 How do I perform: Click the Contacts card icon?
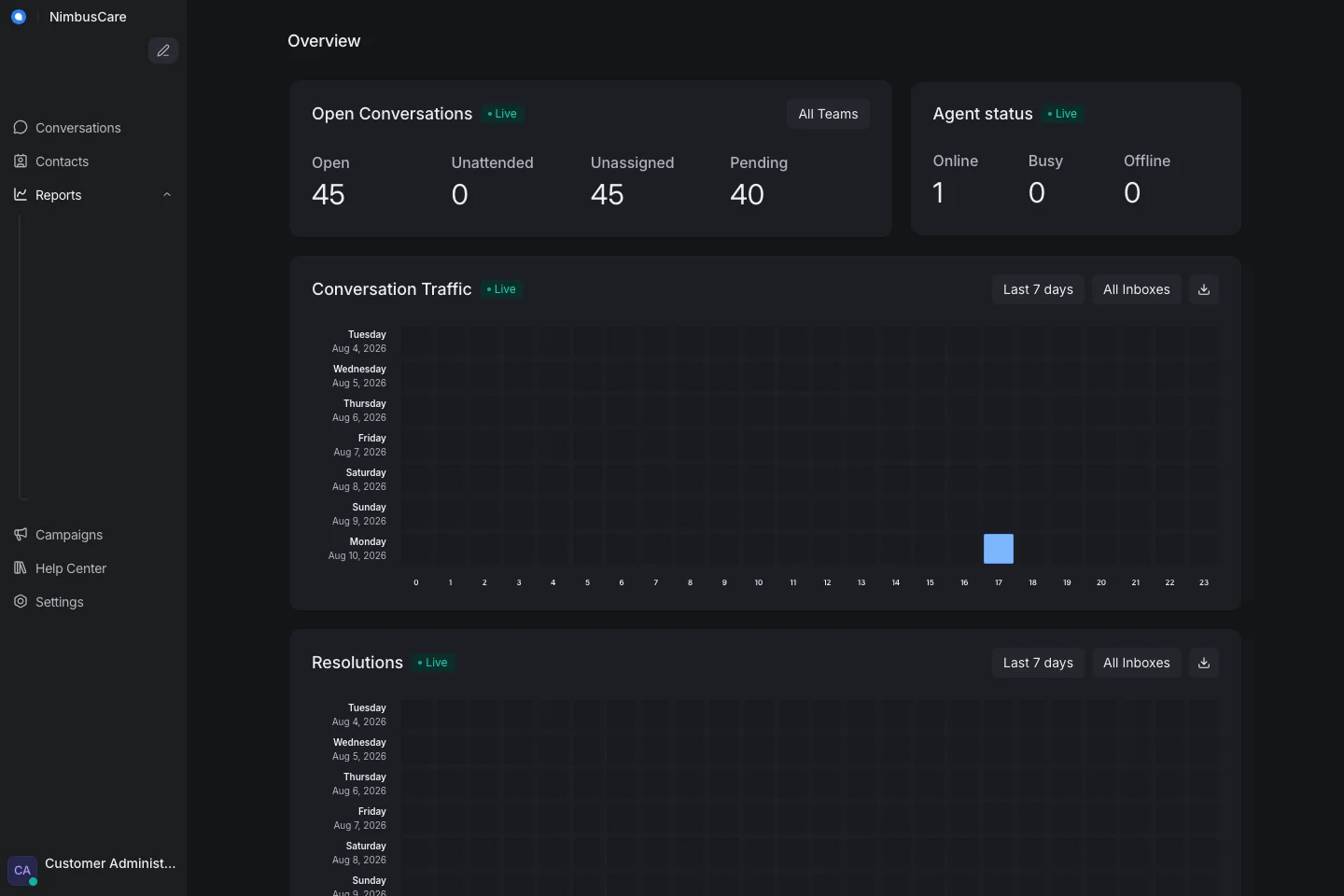[x=21, y=161]
